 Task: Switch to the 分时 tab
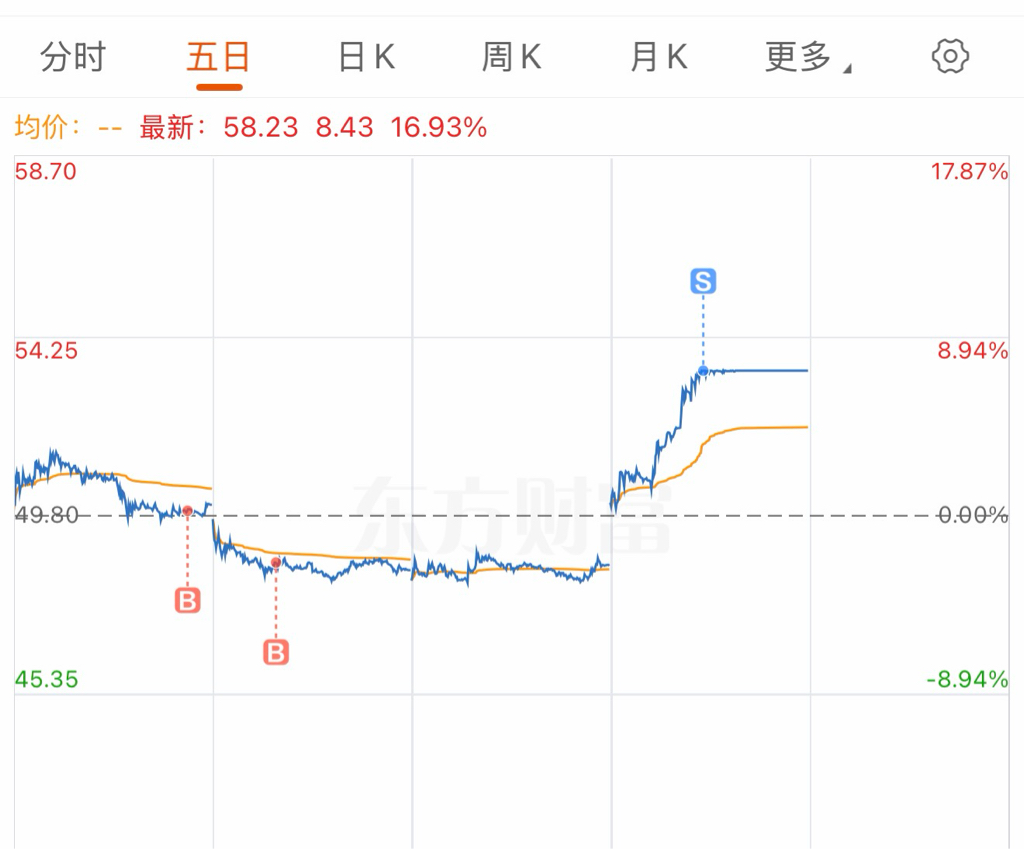pyautogui.click(x=73, y=57)
